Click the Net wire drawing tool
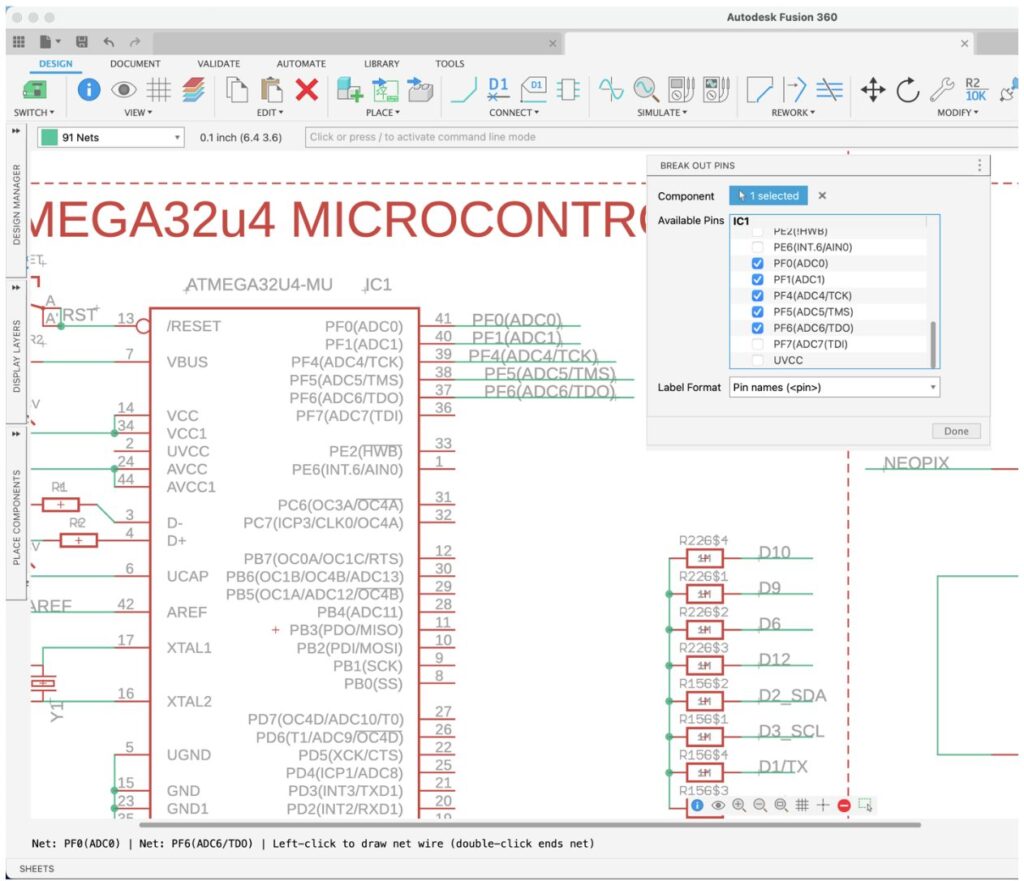Screen dimensions: 1024x881 click(x=464, y=91)
